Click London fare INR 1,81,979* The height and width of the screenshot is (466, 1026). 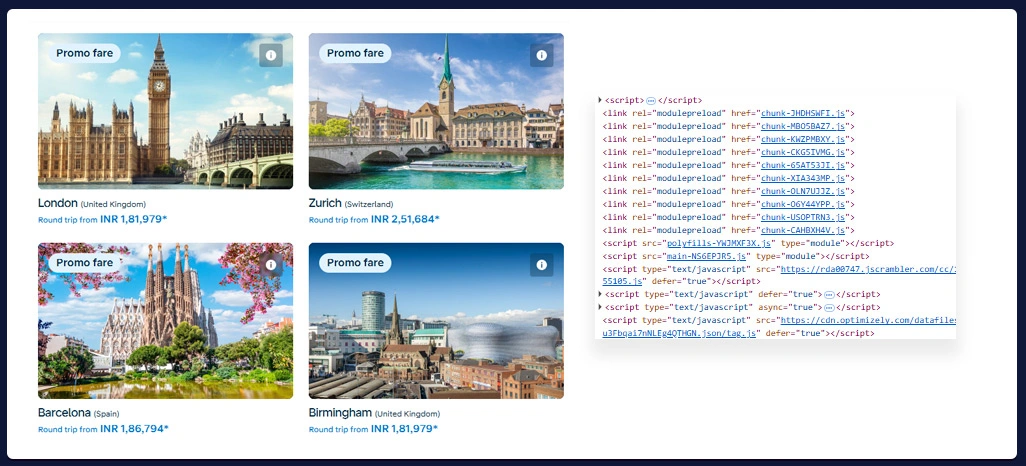point(133,219)
